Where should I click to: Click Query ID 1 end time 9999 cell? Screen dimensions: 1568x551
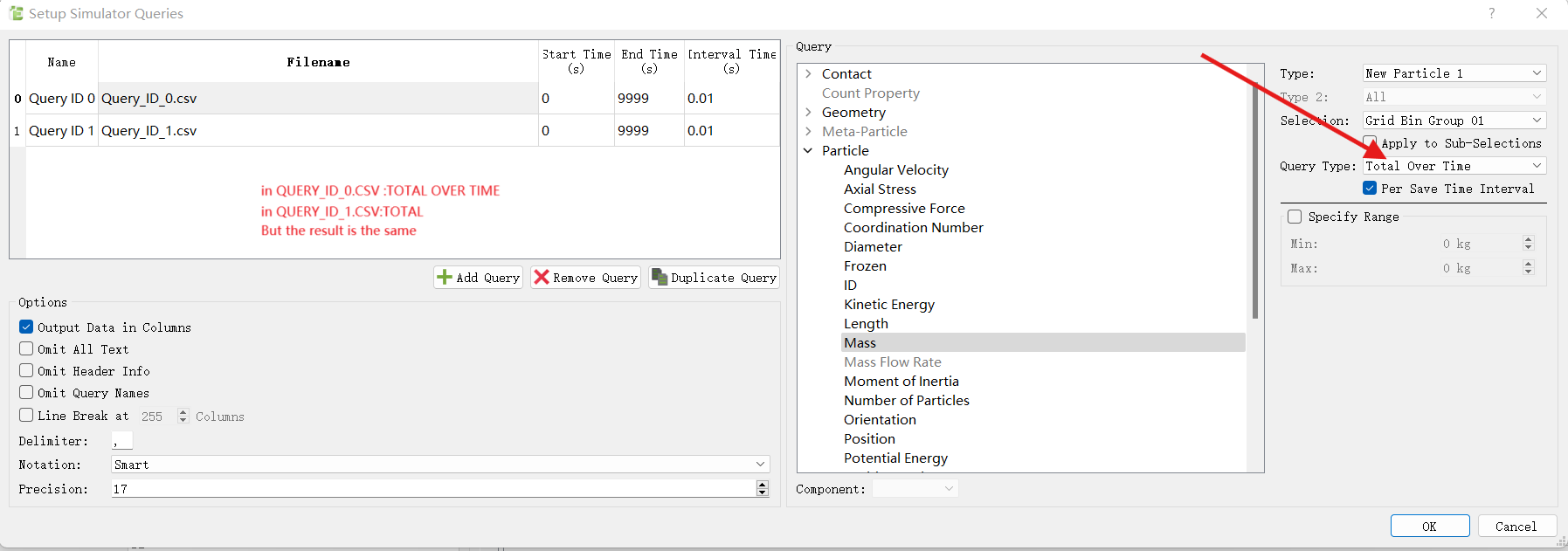pyautogui.click(x=649, y=130)
